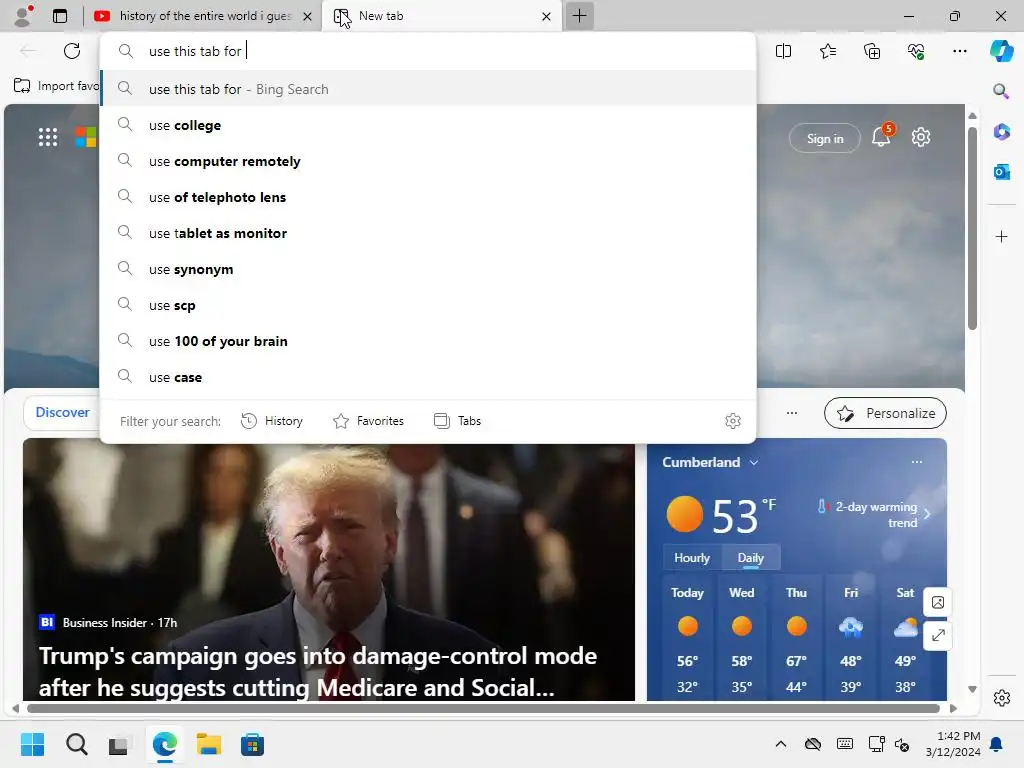Image resolution: width=1024 pixels, height=768 pixels.
Task: Open sidebar settings gear at bottom
Action: (1001, 698)
